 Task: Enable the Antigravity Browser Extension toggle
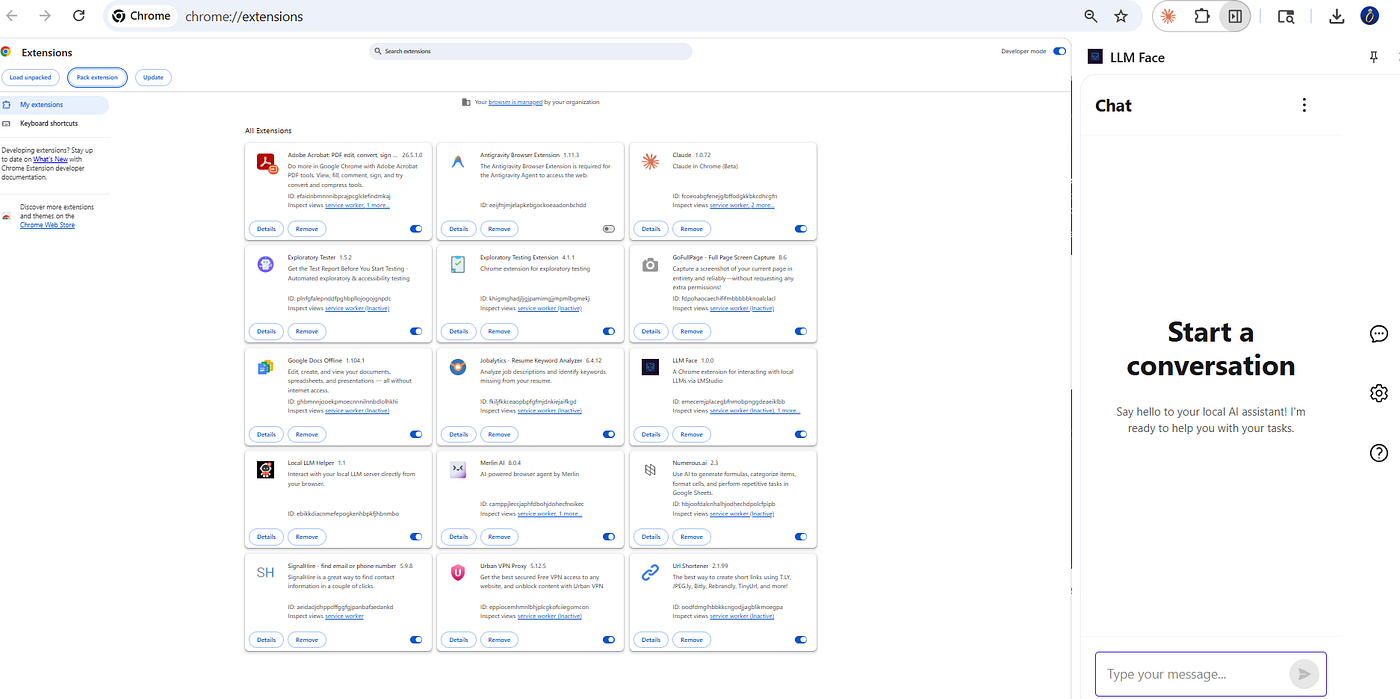(x=608, y=229)
